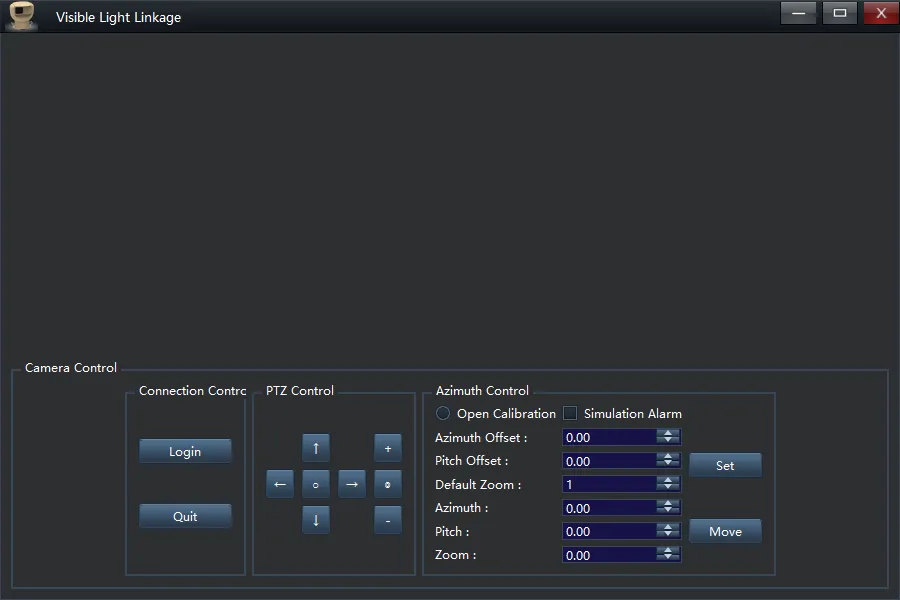Enable the Simulation Alarm checkbox

[x=570, y=413]
